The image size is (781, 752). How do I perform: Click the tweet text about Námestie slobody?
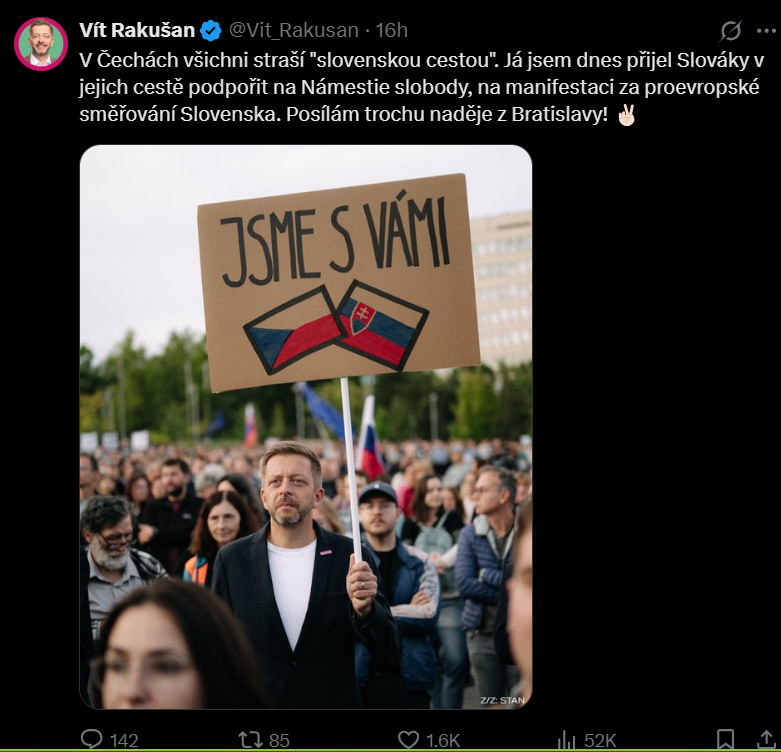[x=421, y=87]
